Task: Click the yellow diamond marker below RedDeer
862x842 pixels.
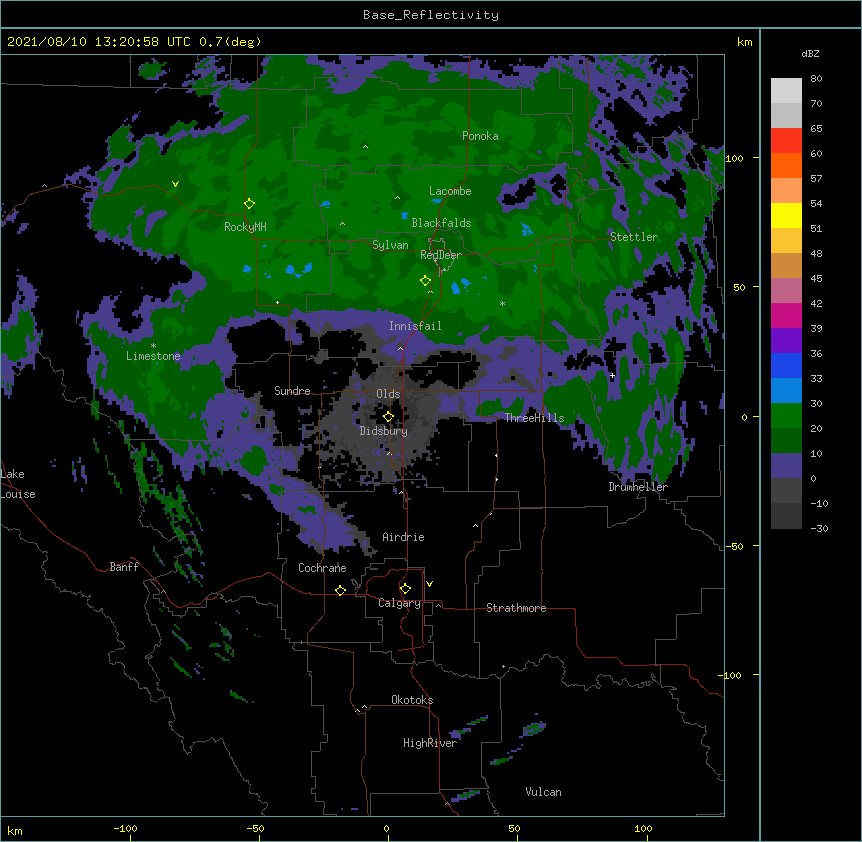Action: 425,281
